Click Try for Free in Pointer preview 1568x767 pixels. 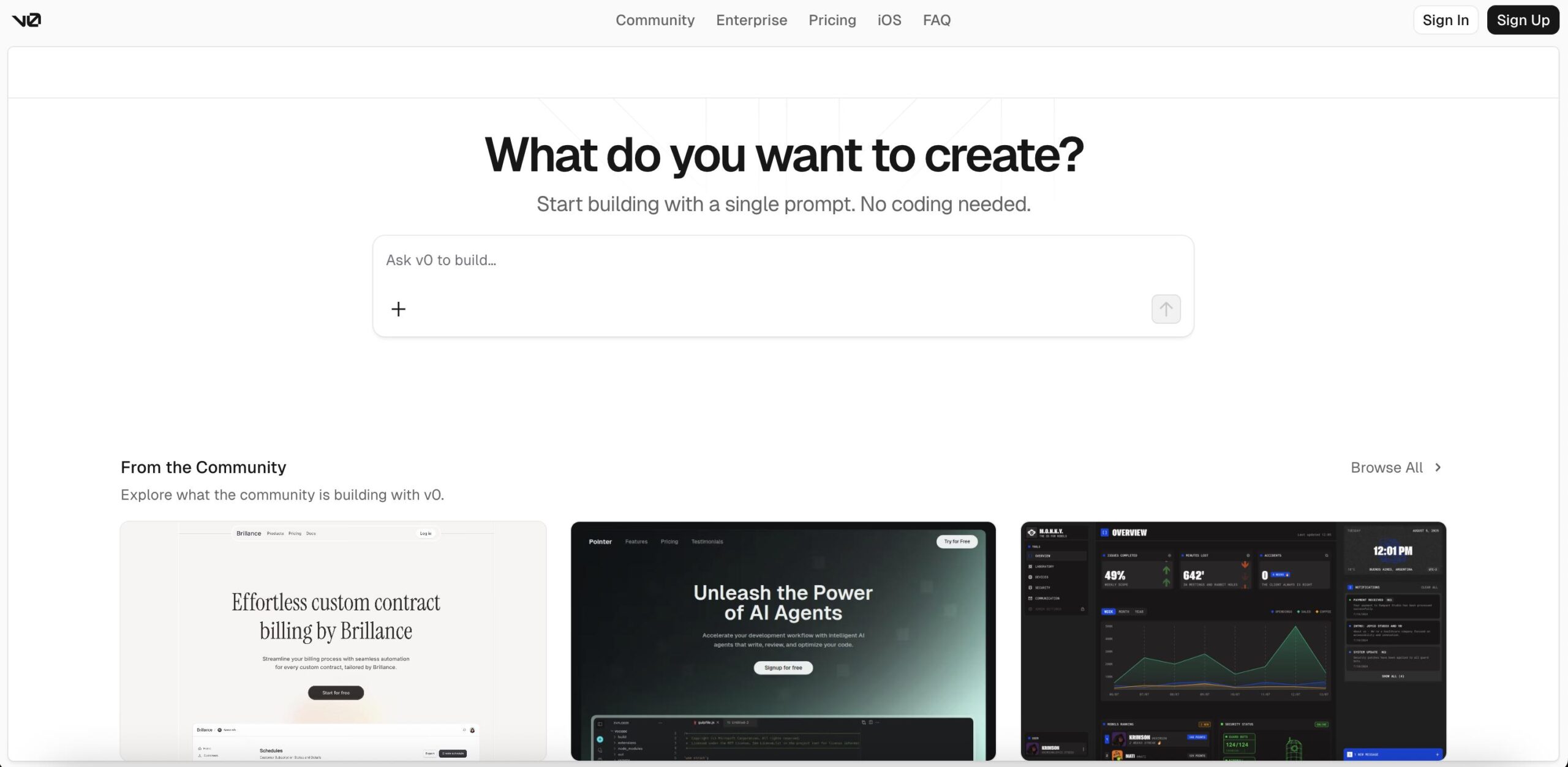coord(957,542)
